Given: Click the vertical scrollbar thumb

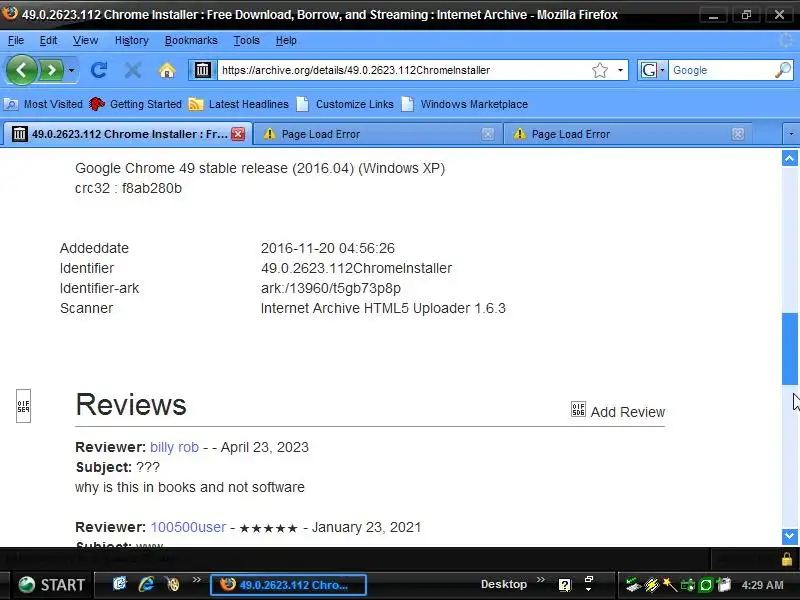Looking at the screenshot, I should (x=789, y=349).
